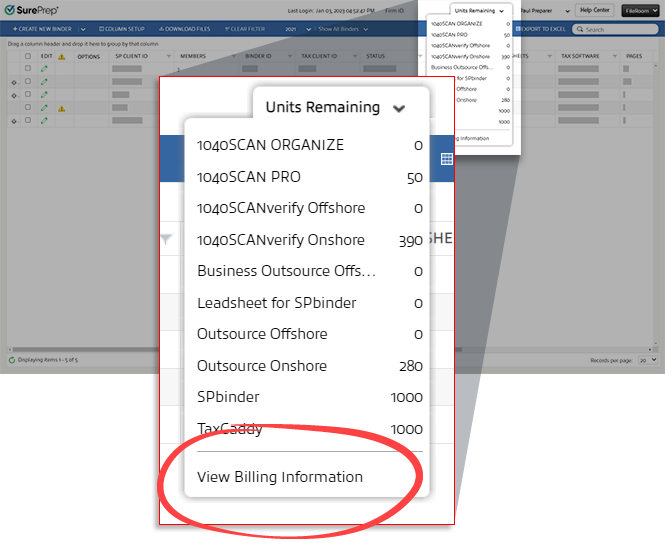Expand the third binder row
The height and width of the screenshot is (548, 665).
coord(14,96)
